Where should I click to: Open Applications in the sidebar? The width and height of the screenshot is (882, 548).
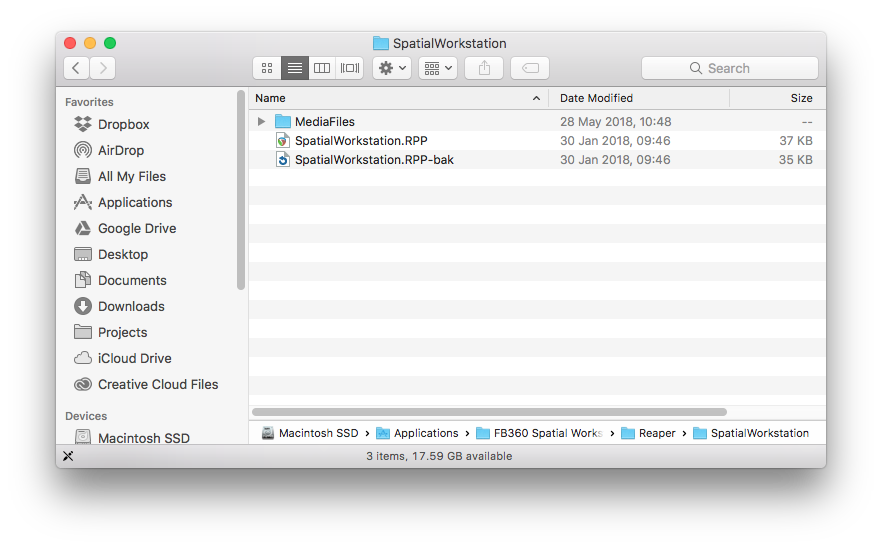(123, 202)
